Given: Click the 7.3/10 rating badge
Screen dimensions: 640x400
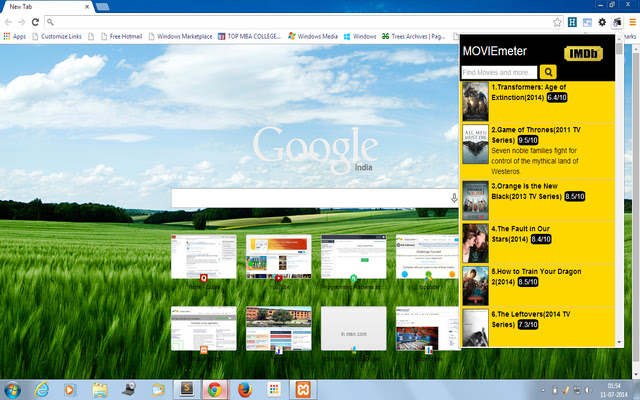Looking at the screenshot, I should click(x=528, y=324).
